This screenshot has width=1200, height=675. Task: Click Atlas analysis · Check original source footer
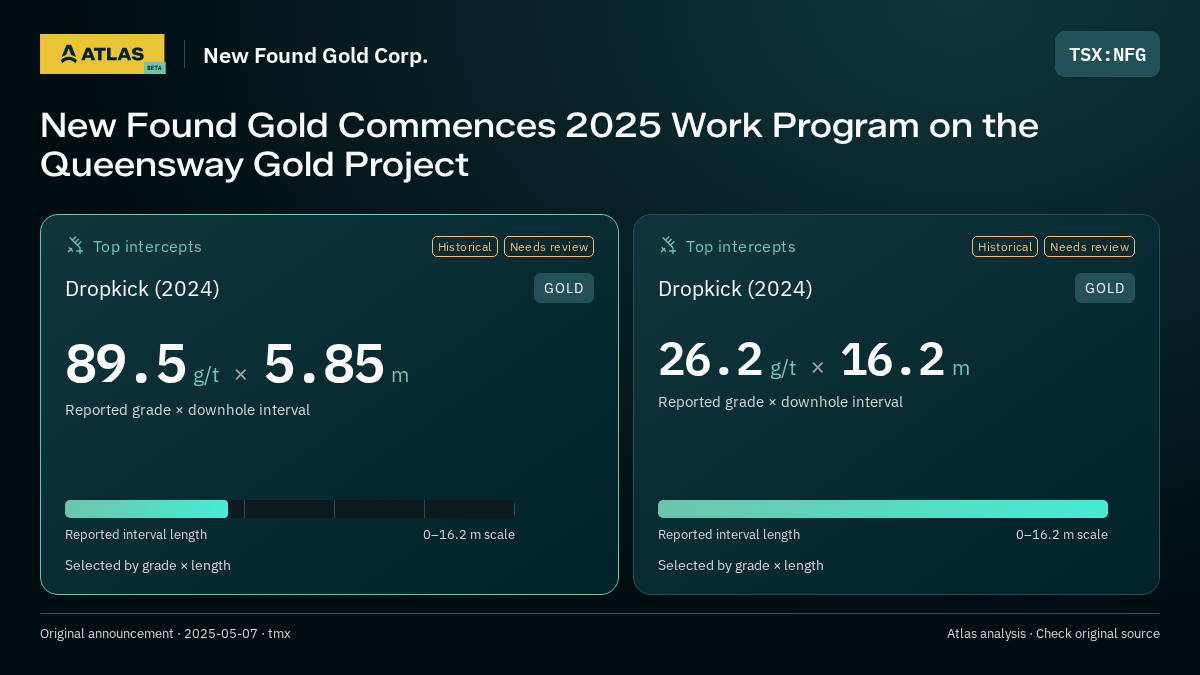[1053, 634]
